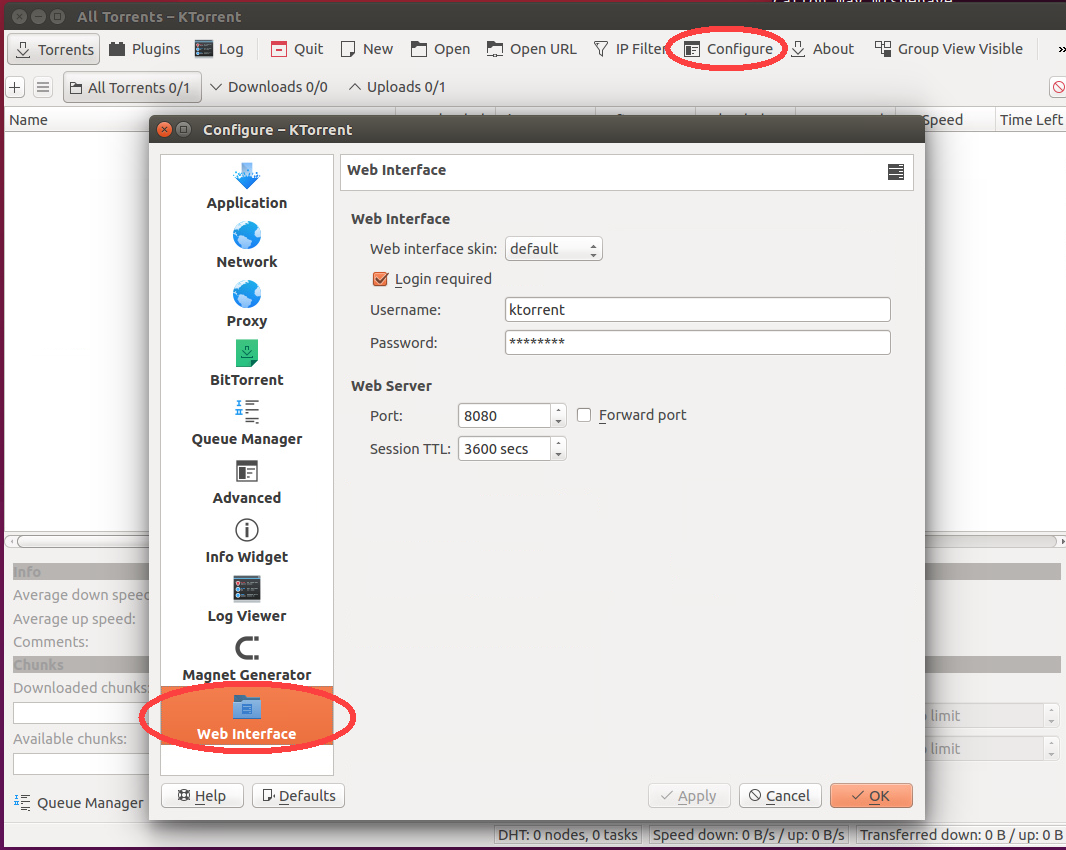Increase Session TTL with up arrow
Viewport: 1066px width, 850px height.
[558, 443]
